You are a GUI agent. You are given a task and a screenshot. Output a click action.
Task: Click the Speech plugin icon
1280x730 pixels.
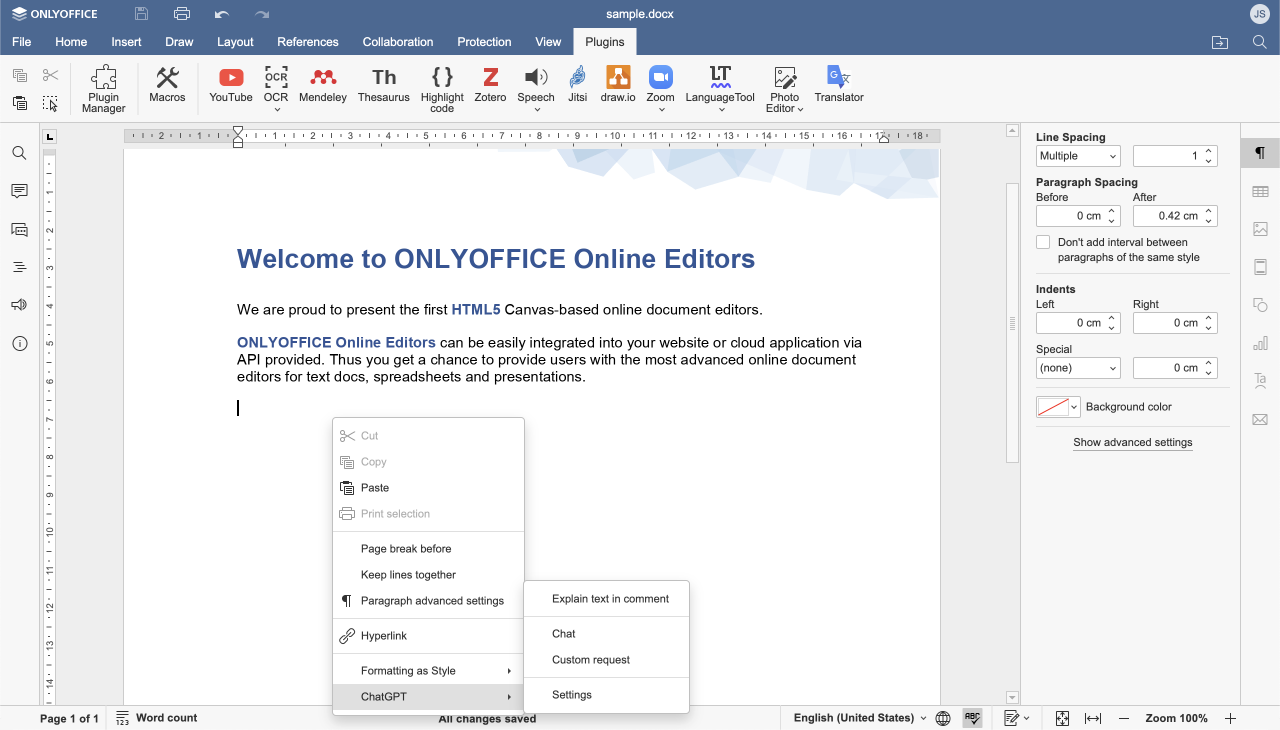pos(536,78)
